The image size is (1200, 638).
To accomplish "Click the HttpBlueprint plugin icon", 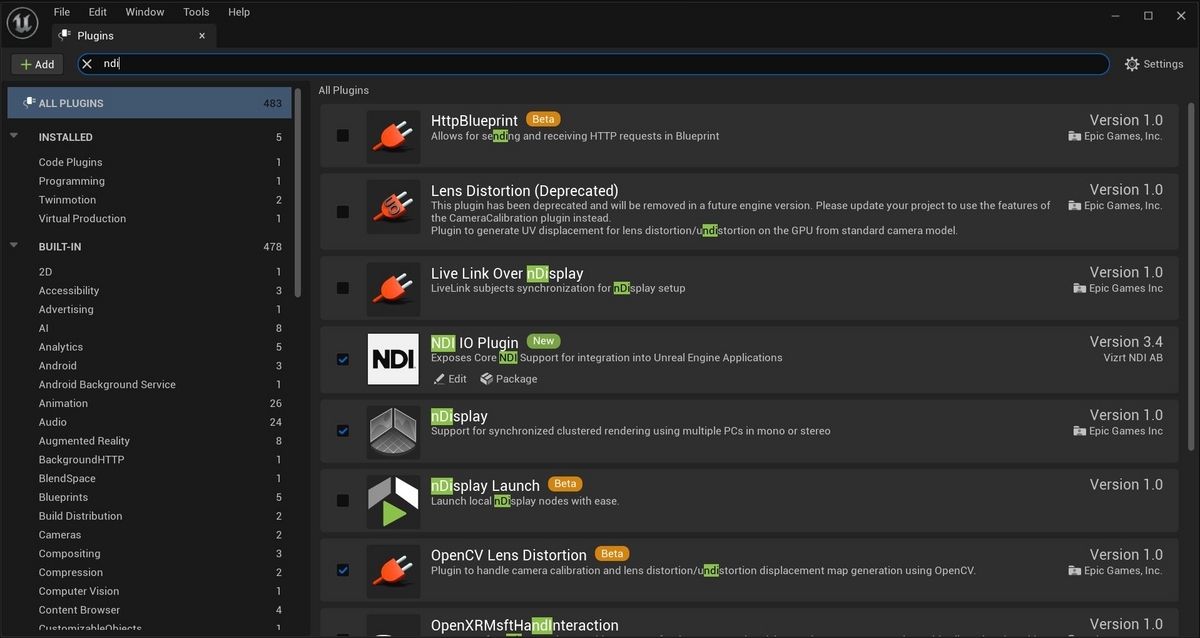I will click(393, 135).
